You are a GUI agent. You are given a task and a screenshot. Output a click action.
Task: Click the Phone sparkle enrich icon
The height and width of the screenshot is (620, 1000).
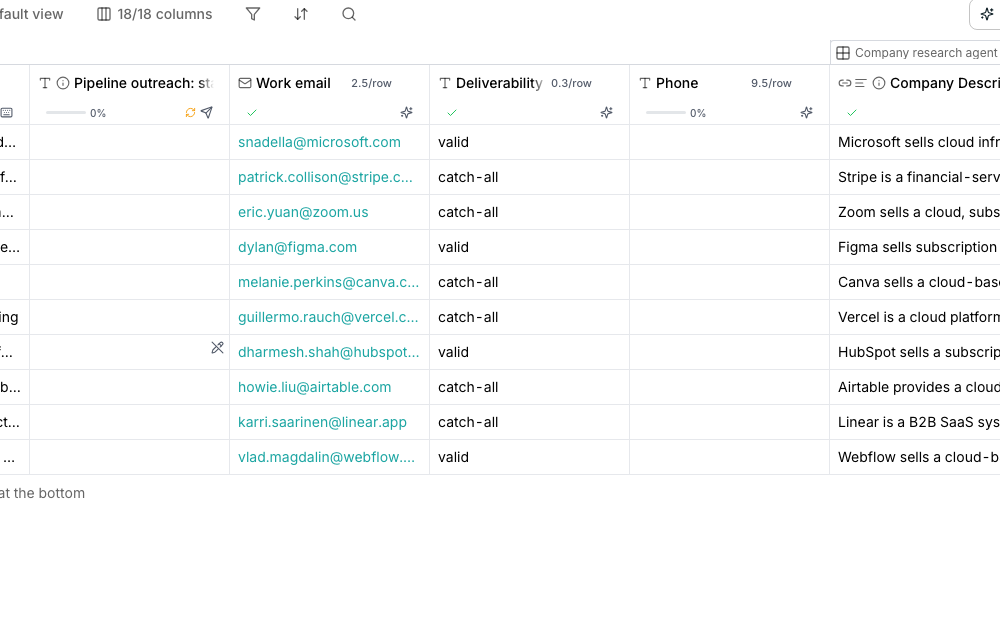pos(807,113)
